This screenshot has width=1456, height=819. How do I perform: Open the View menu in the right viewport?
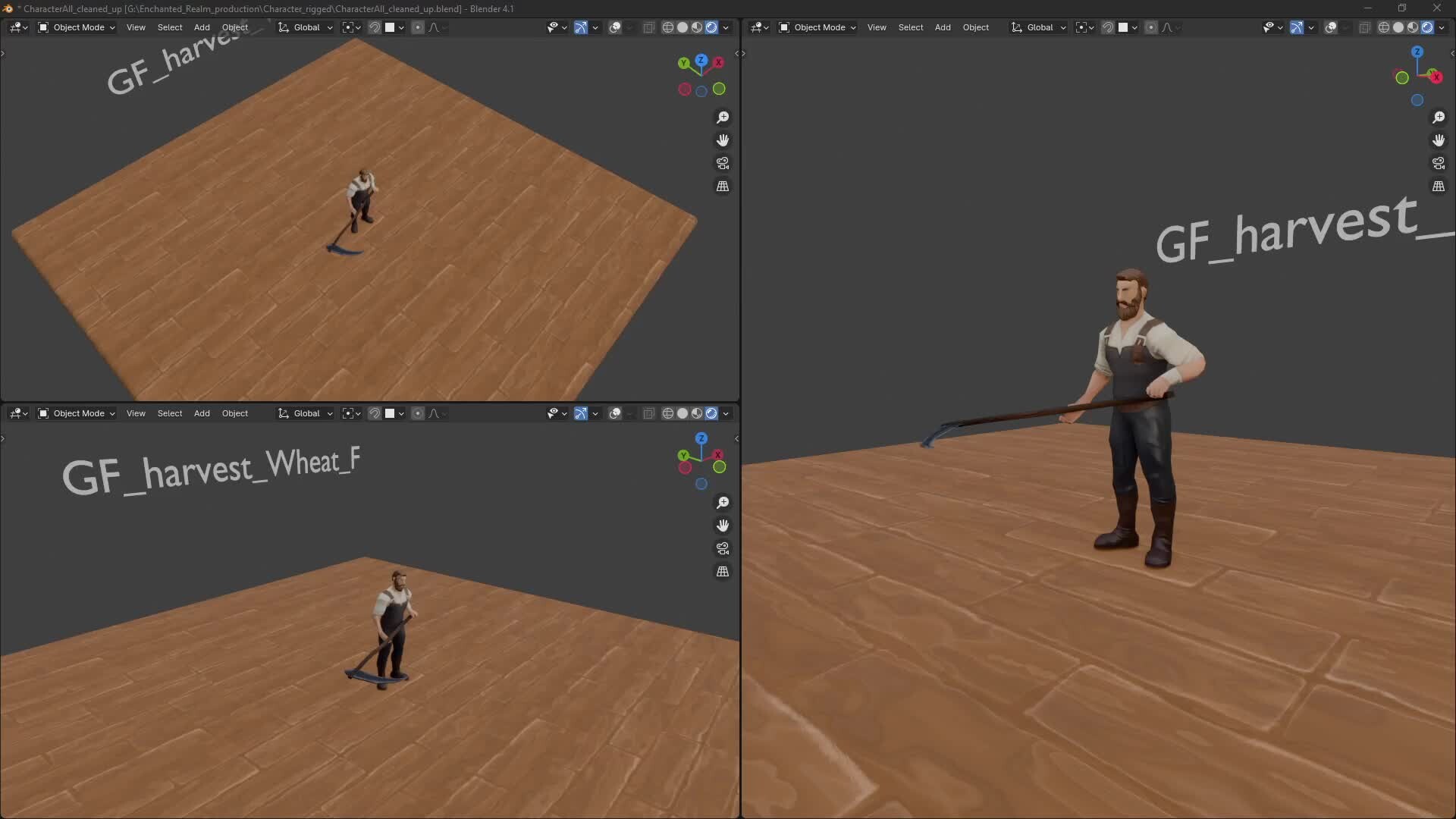pyautogui.click(x=877, y=27)
